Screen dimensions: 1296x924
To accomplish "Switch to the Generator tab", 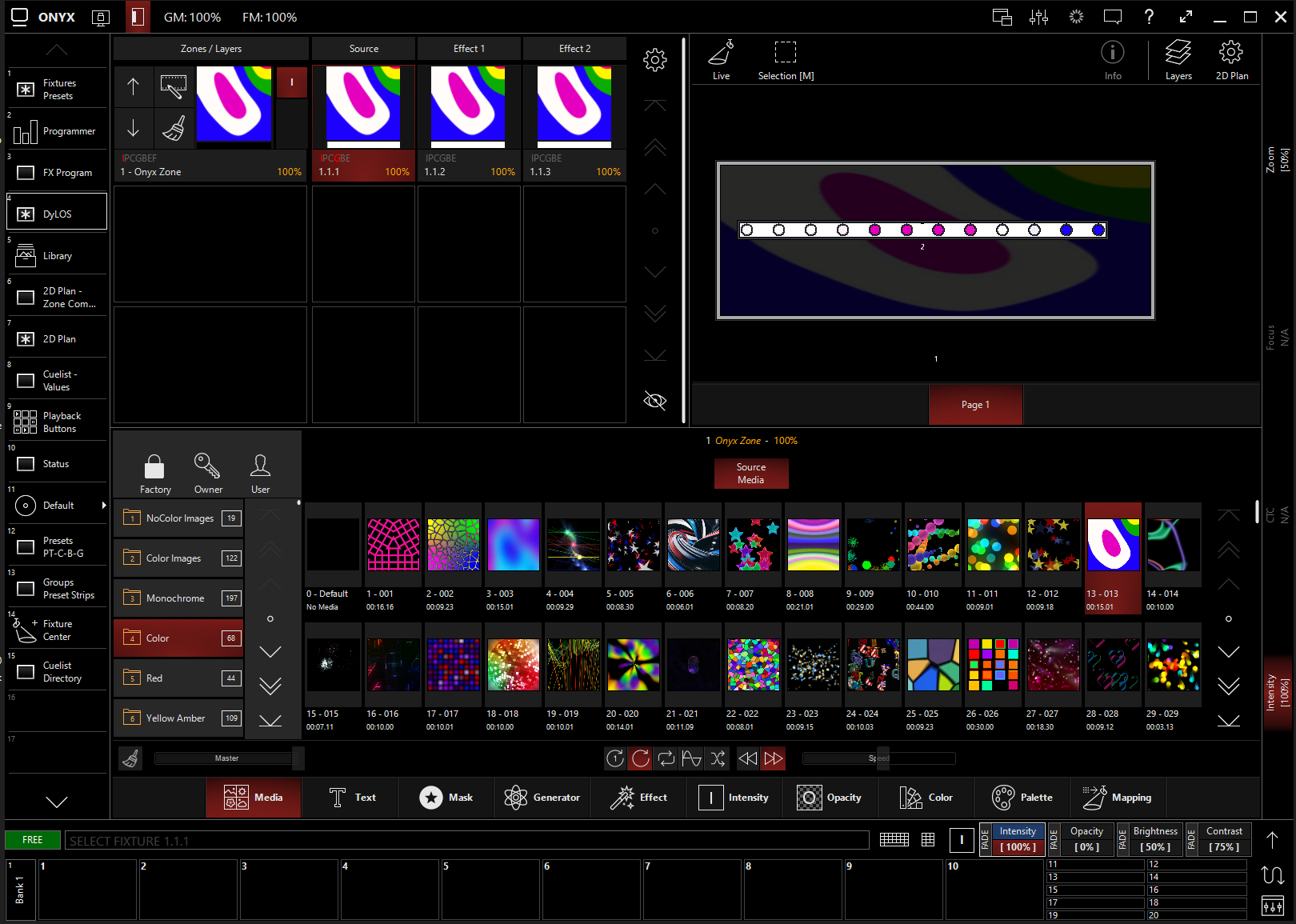I will click(x=542, y=798).
